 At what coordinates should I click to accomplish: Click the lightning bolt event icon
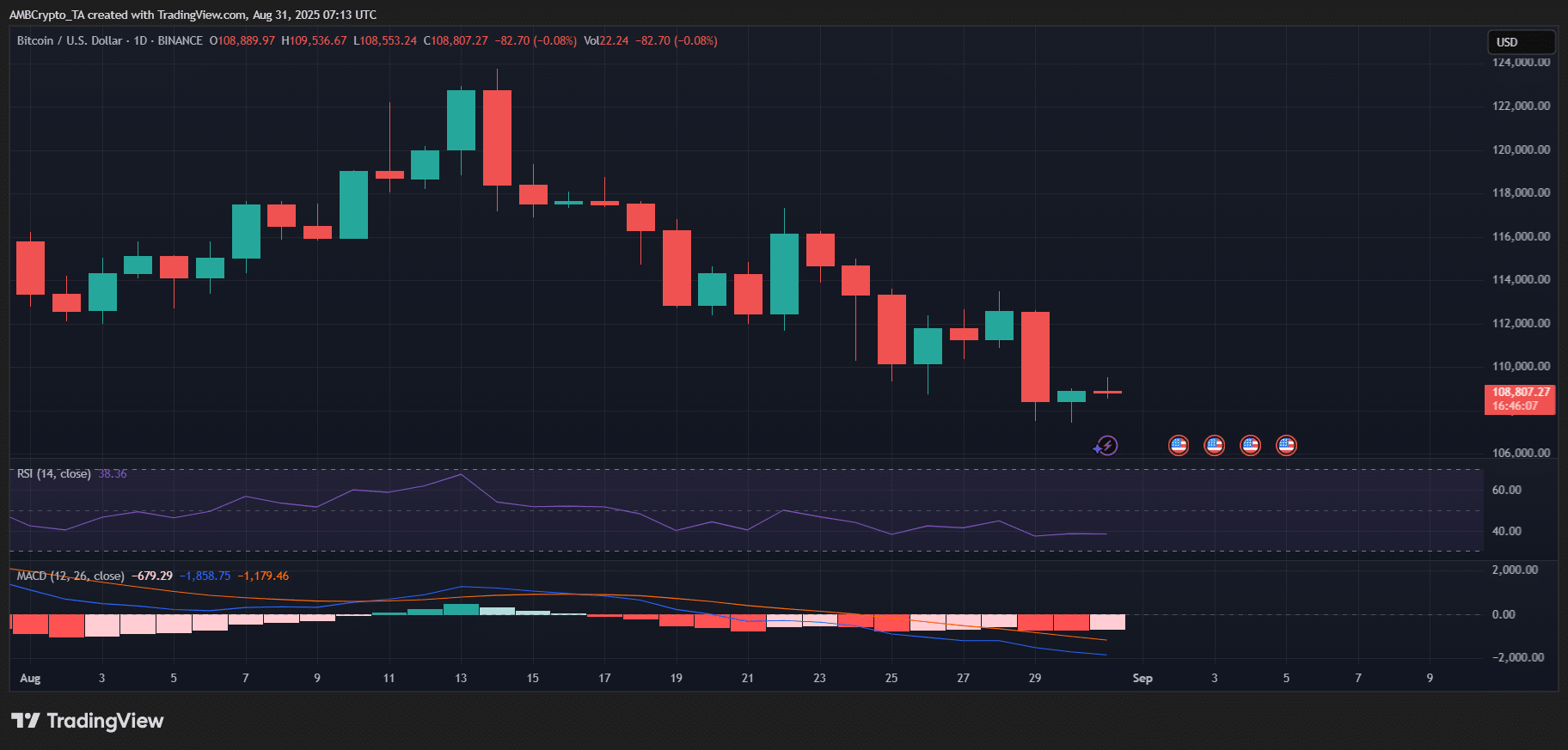click(x=1106, y=446)
